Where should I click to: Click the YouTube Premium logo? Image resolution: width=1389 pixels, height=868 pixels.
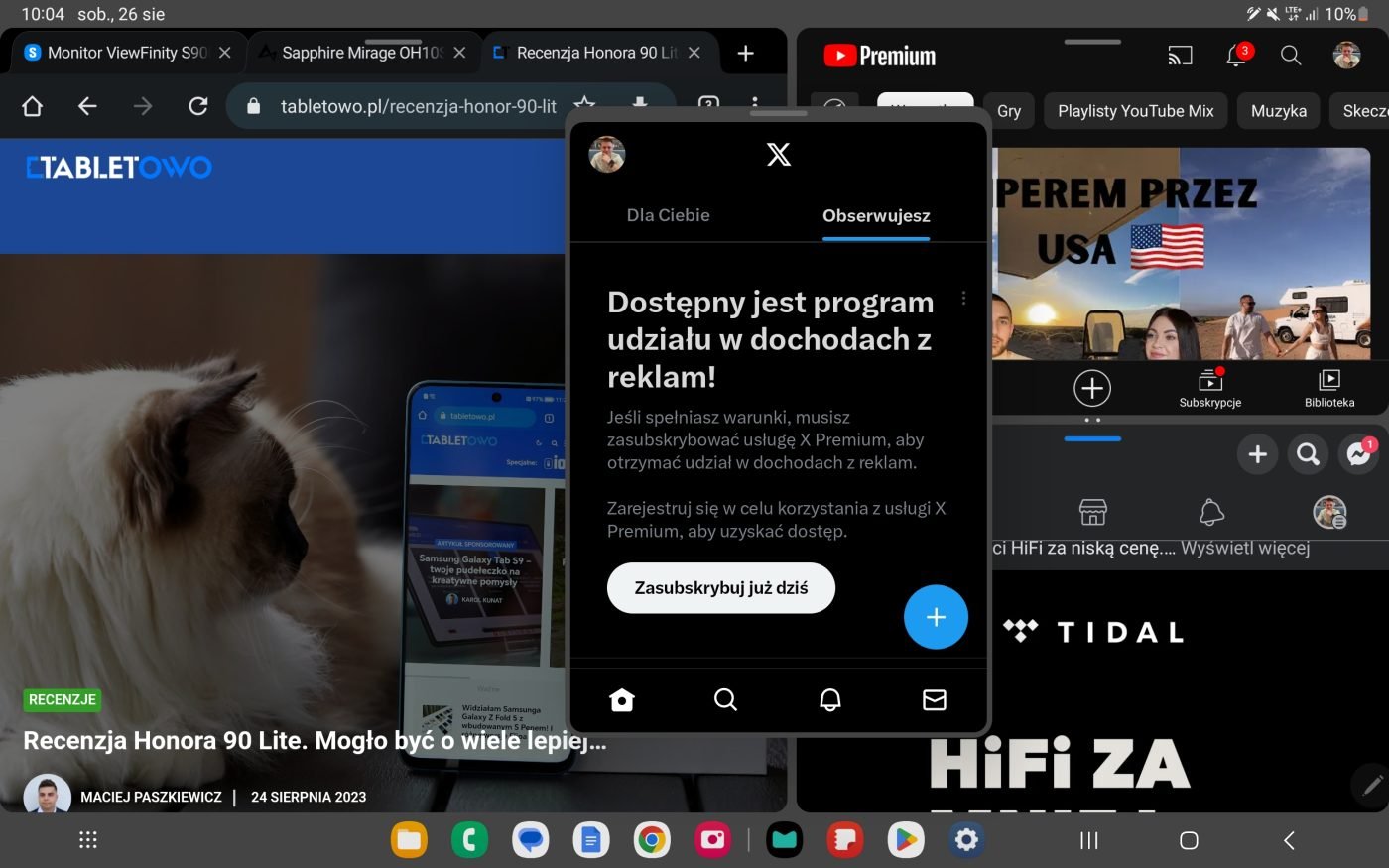coord(880,56)
